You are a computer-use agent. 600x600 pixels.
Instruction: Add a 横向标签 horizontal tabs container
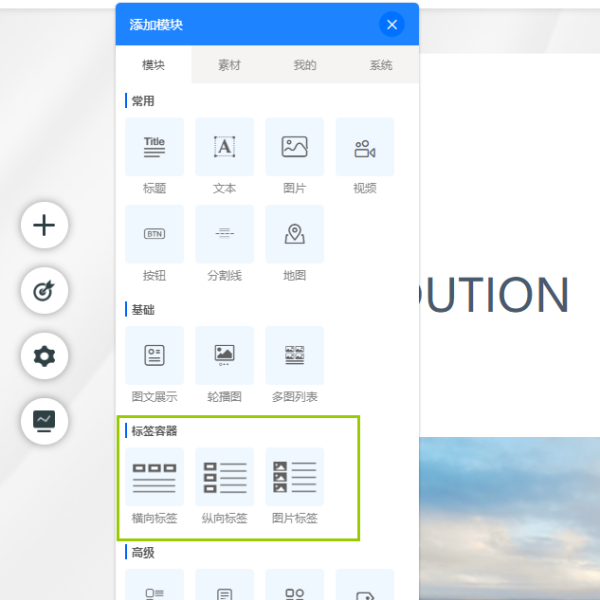(x=154, y=477)
